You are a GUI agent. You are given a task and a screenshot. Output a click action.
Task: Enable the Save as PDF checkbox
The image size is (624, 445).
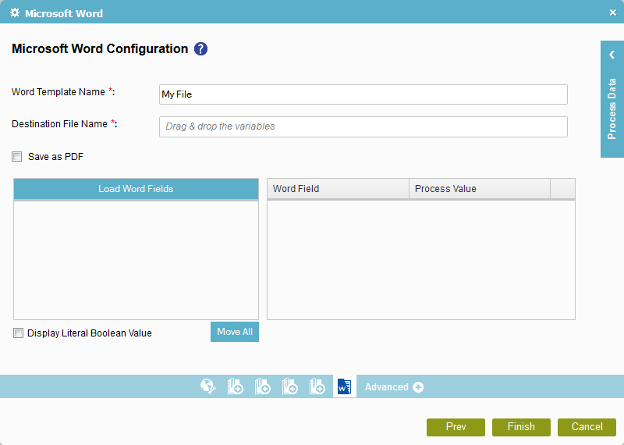point(17,156)
